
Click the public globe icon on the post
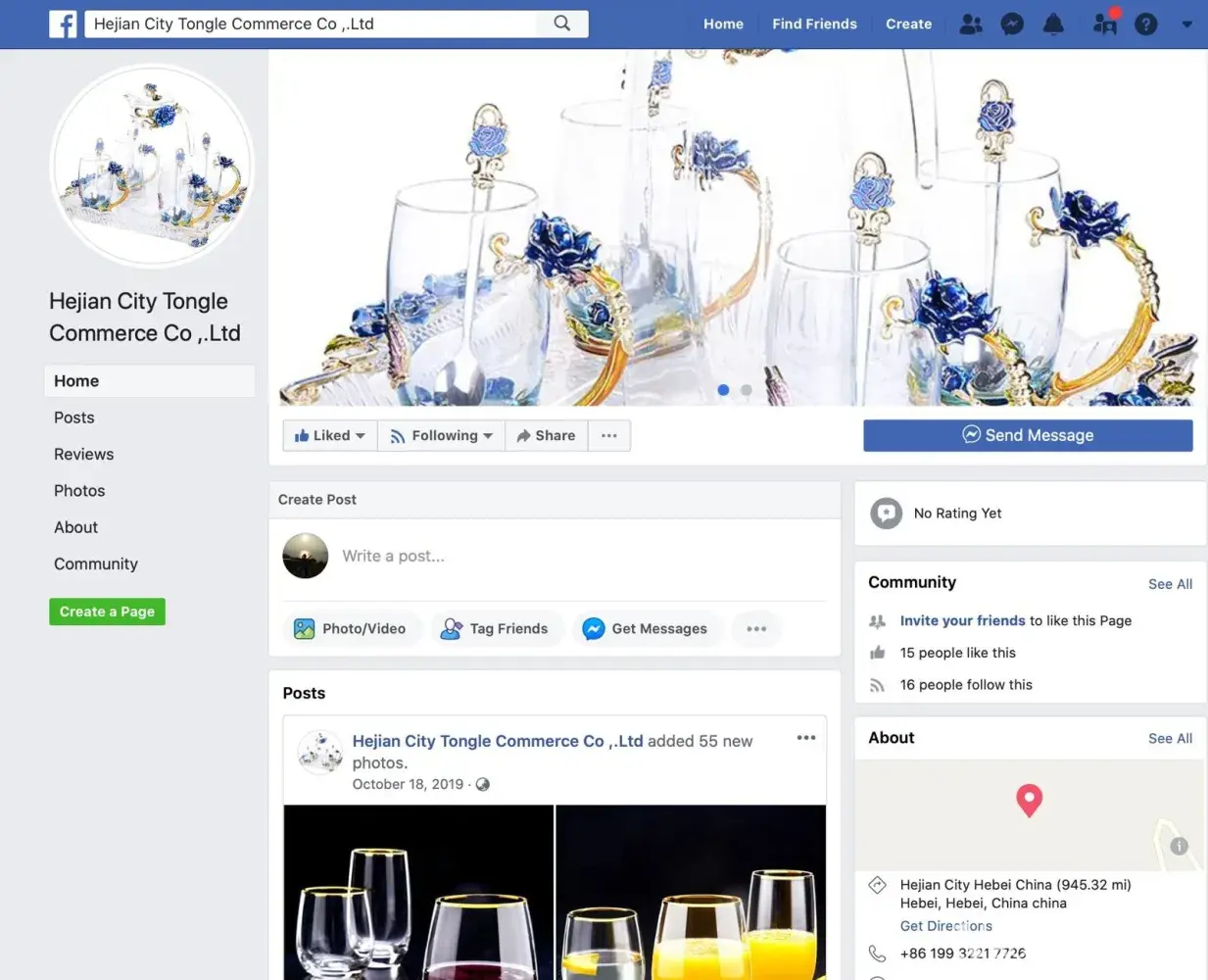(x=482, y=784)
